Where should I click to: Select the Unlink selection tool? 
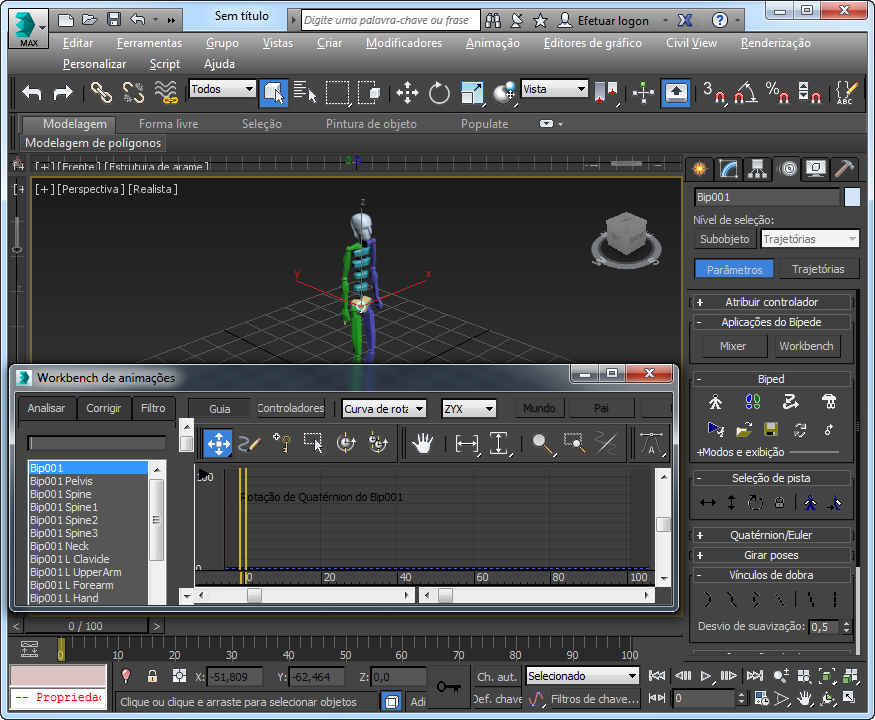click(133, 93)
